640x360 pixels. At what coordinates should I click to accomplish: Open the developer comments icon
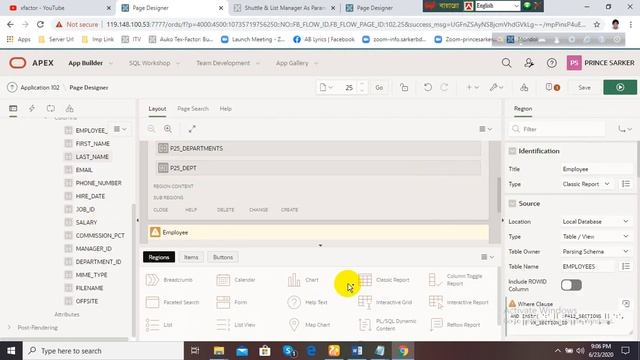click(x=553, y=87)
